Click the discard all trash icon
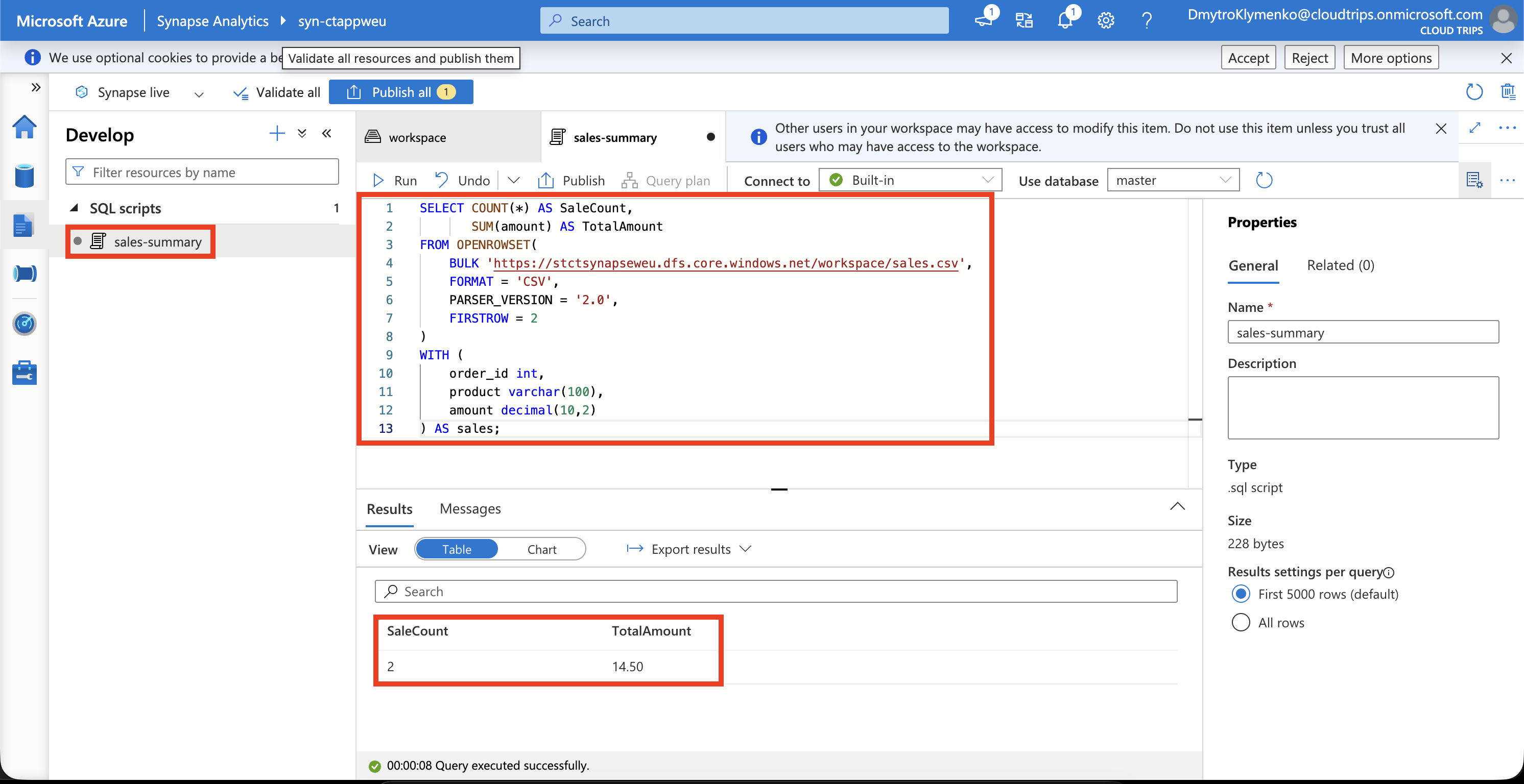This screenshot has height=784, width=1524. (x=1508, y=92)
